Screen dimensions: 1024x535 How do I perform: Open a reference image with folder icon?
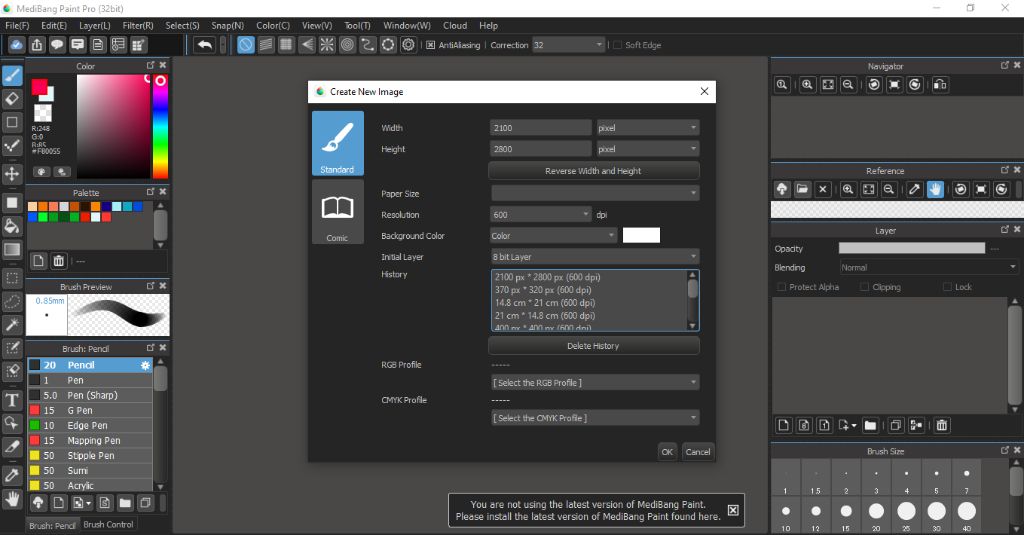(803, 189)
